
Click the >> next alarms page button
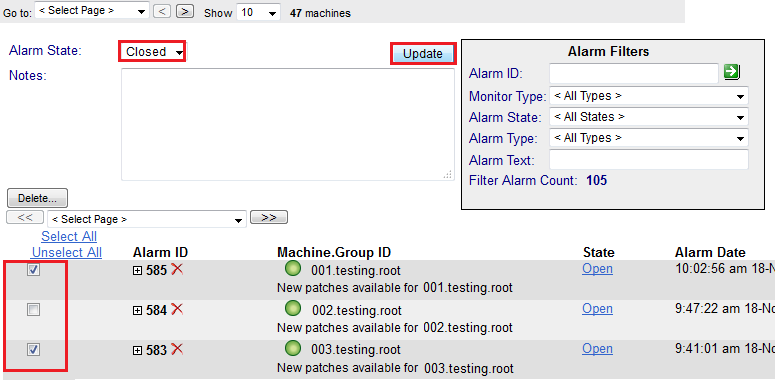click(x=268, y=217)
